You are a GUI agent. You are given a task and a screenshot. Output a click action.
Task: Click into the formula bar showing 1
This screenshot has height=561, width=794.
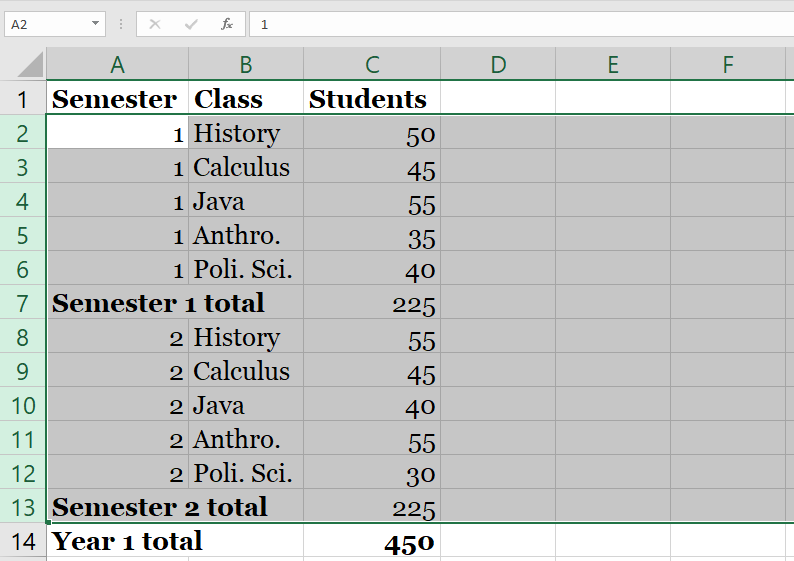(x=522, y=24)
